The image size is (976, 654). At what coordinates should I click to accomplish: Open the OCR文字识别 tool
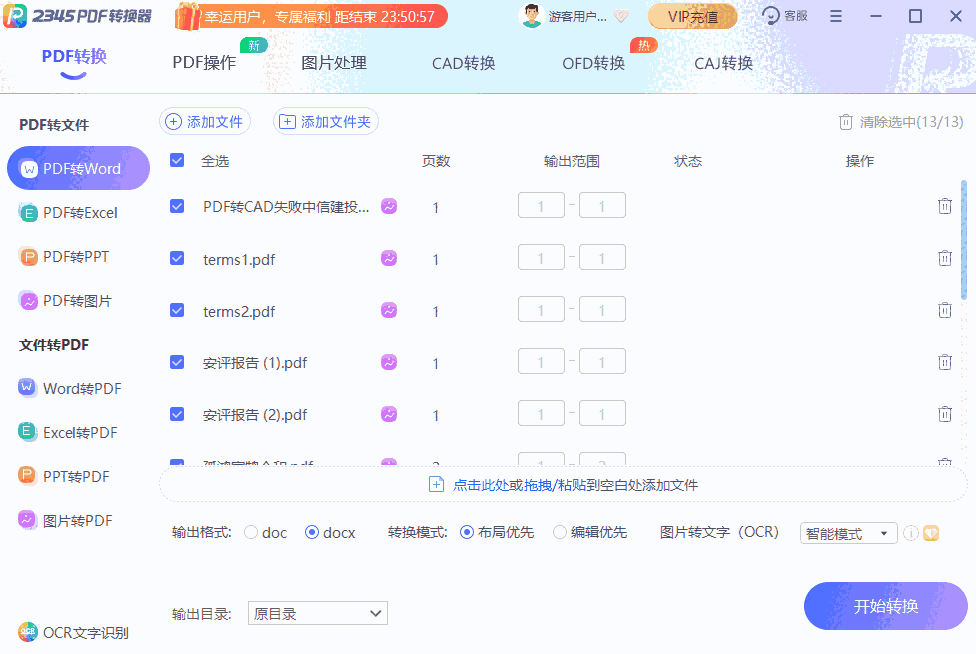[80, 632]
